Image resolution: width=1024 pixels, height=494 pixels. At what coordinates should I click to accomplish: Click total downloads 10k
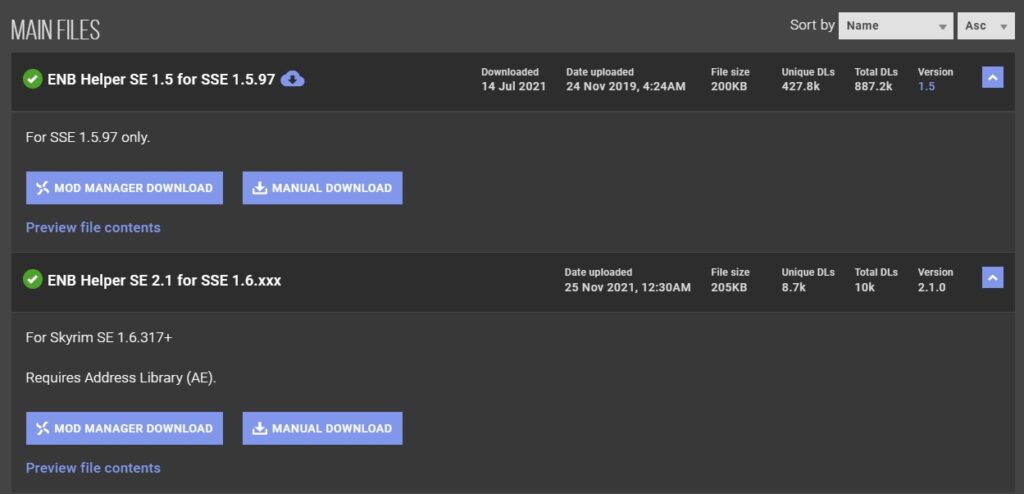coord(864,287)
